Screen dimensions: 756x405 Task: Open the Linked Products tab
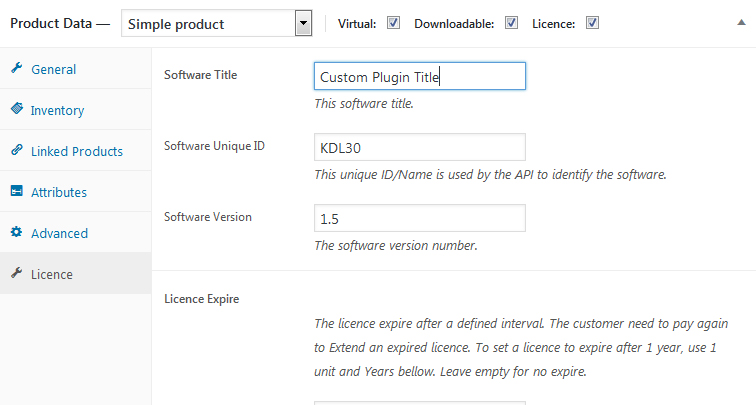[77, 151]
